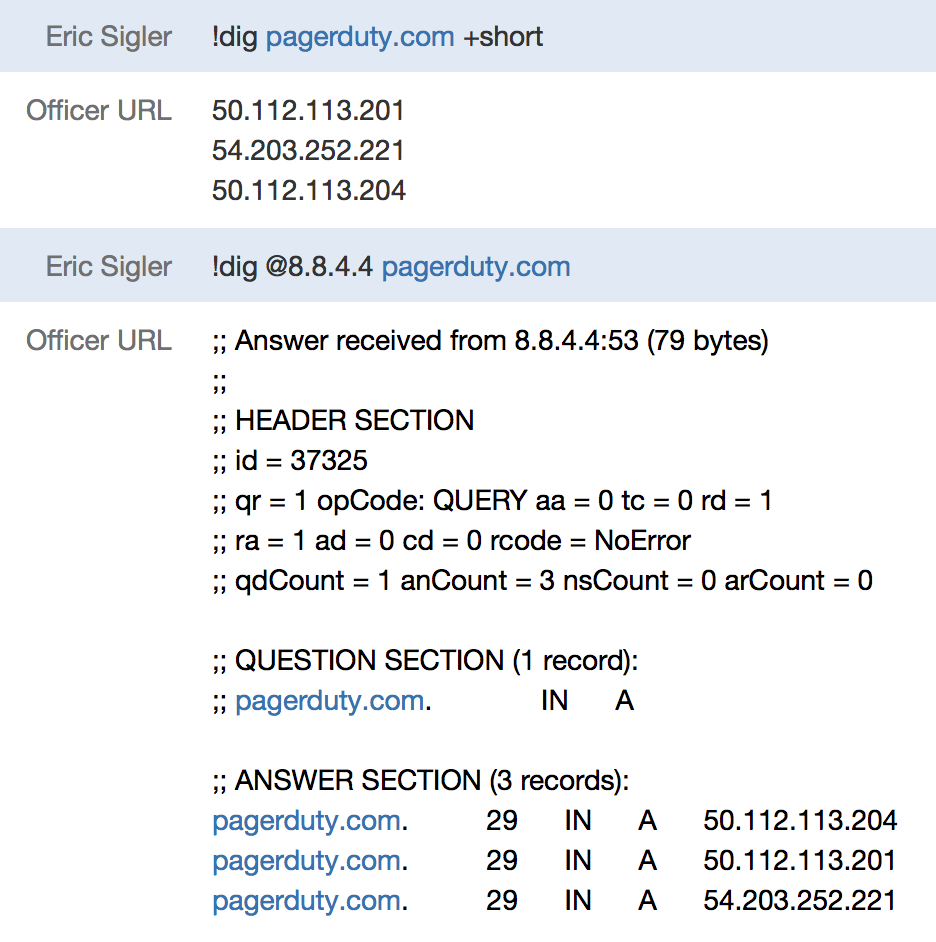Click the QUESTION SECTION (1 record) heading
936x942 pixels.
pos(425,661)
